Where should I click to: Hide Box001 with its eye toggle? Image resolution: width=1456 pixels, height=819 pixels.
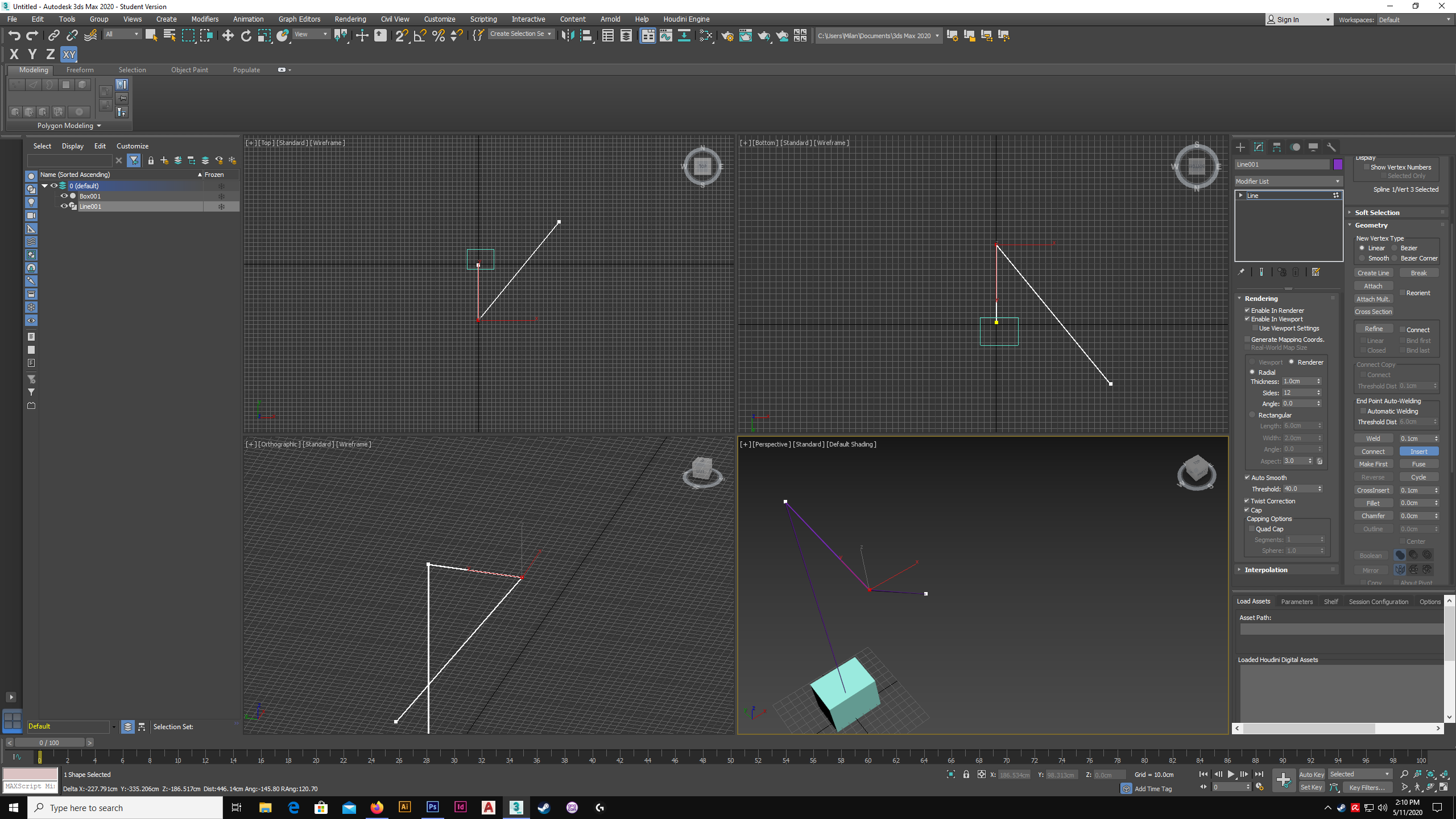[64, 196]
